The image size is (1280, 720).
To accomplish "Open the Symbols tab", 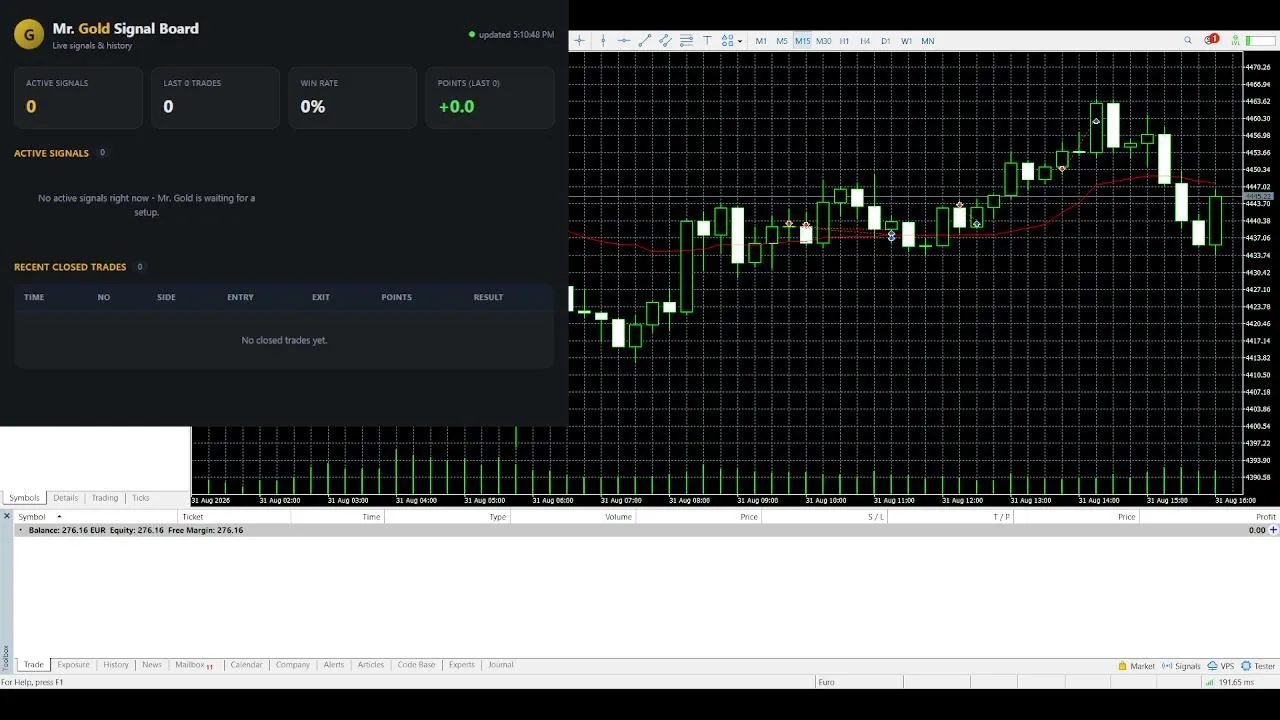I will pos(24,498).
